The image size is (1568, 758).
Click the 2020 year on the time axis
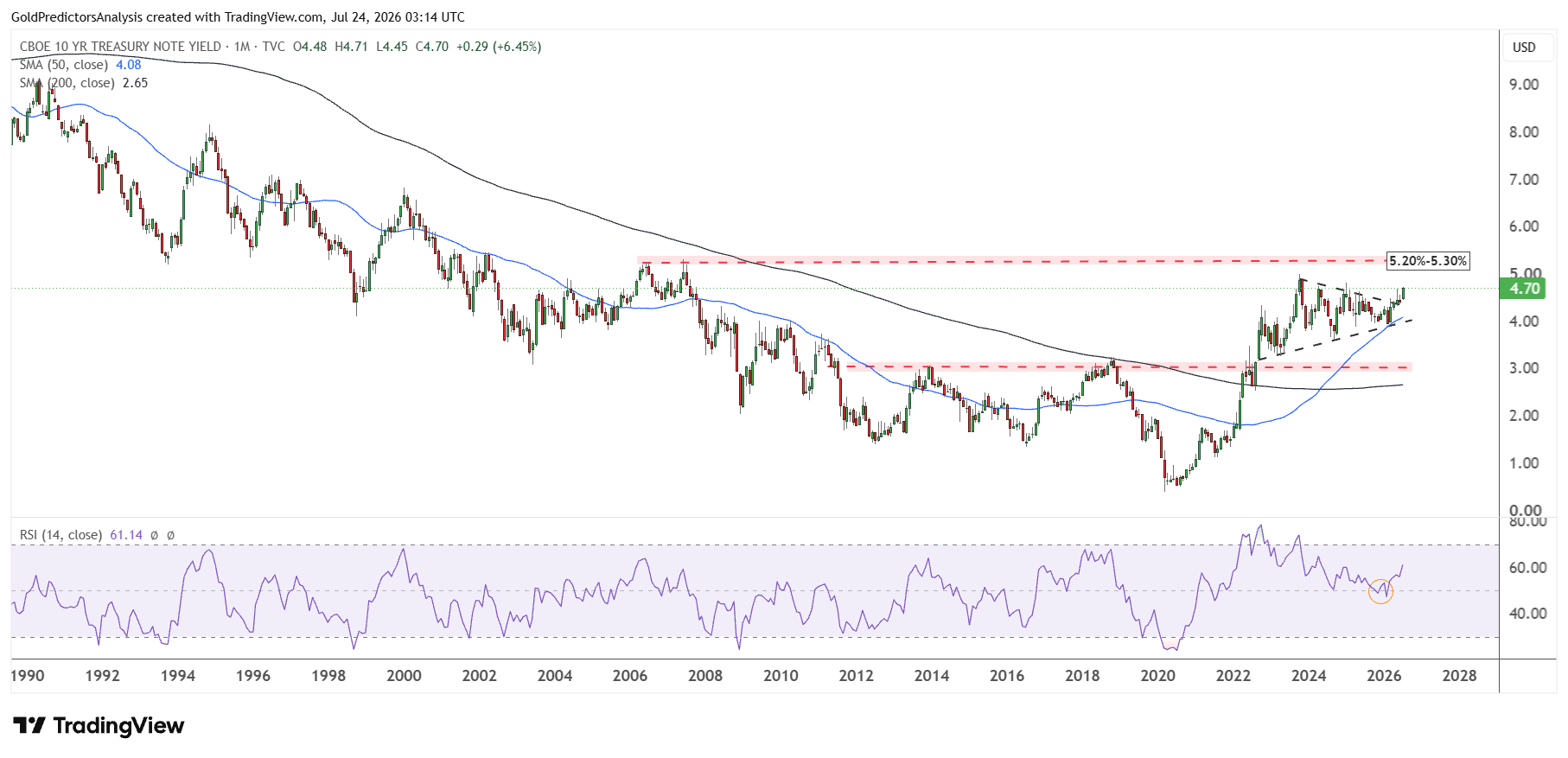1157,676
